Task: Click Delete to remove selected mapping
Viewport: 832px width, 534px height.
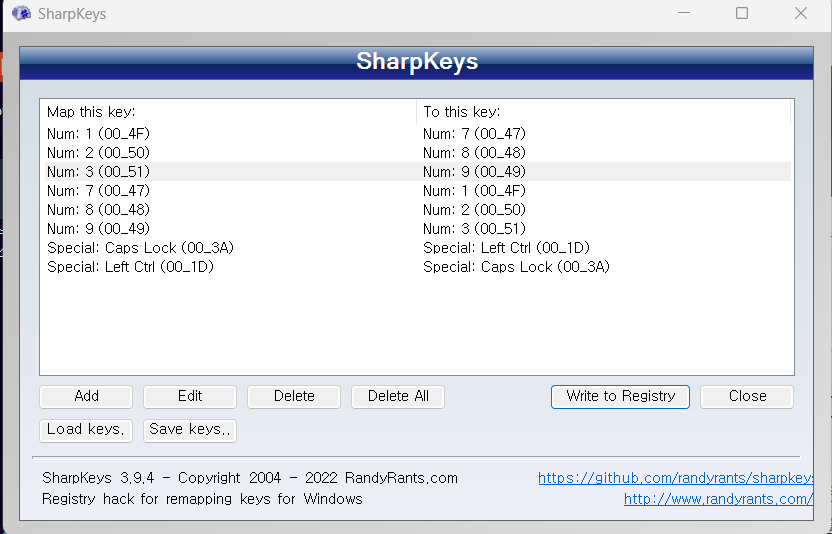Action: coord(294,397)
